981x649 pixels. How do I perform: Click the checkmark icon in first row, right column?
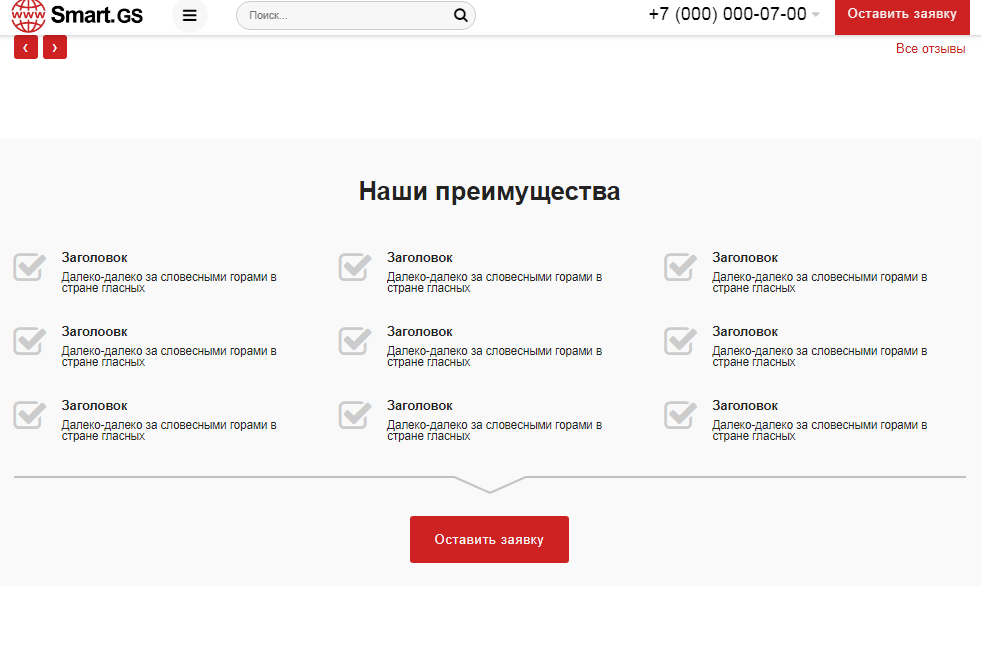[x=680, y=267]
